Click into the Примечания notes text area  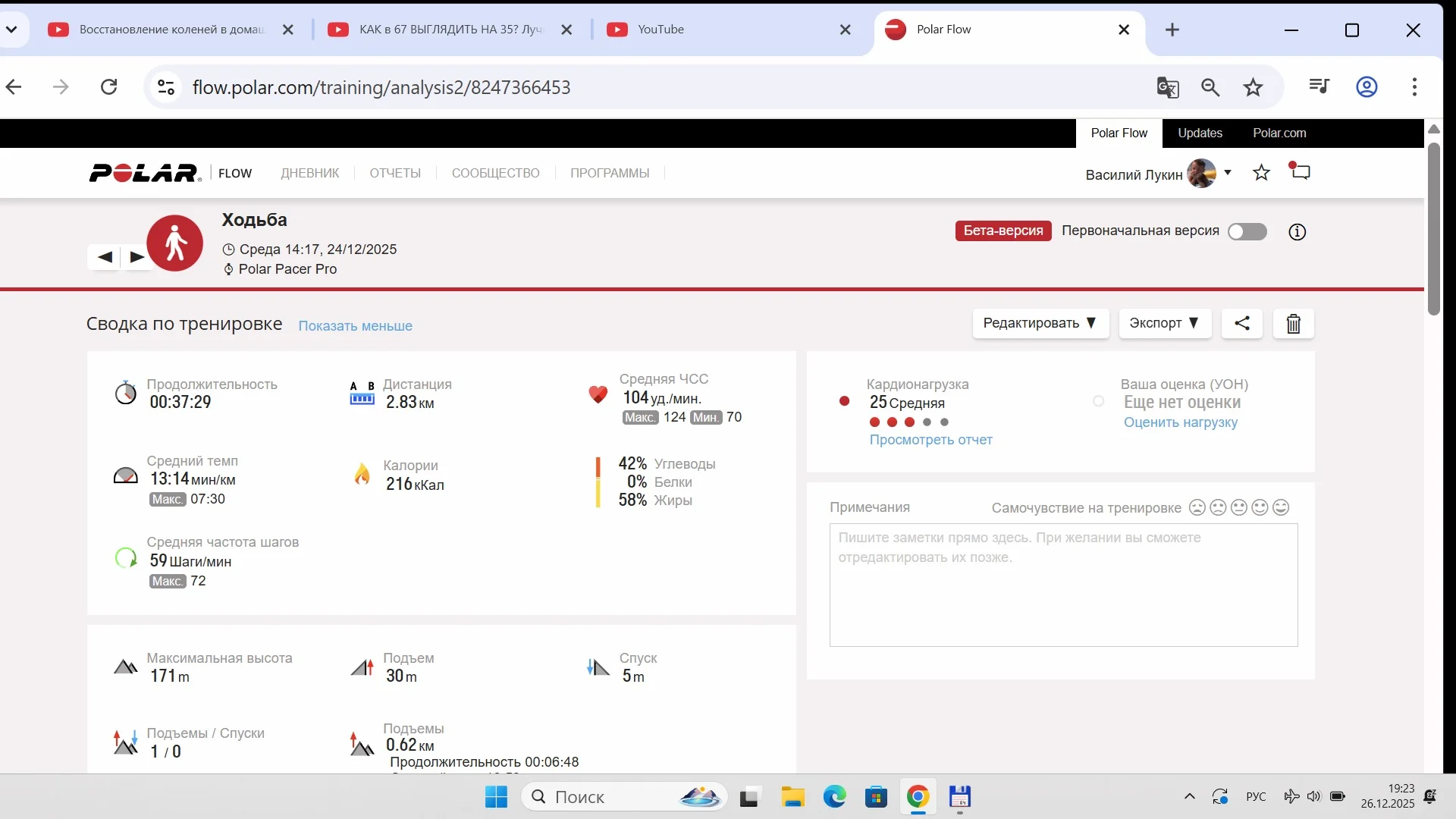1062,585
